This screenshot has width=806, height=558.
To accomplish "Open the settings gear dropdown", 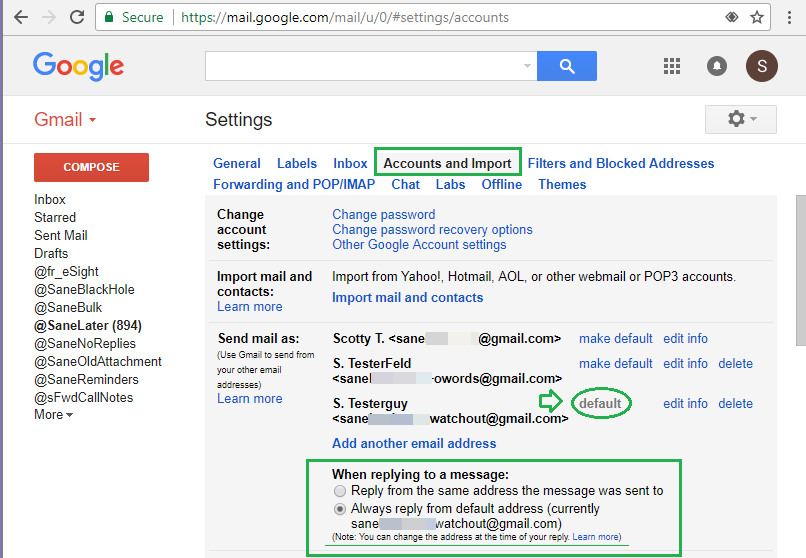I will click(741, 119).
